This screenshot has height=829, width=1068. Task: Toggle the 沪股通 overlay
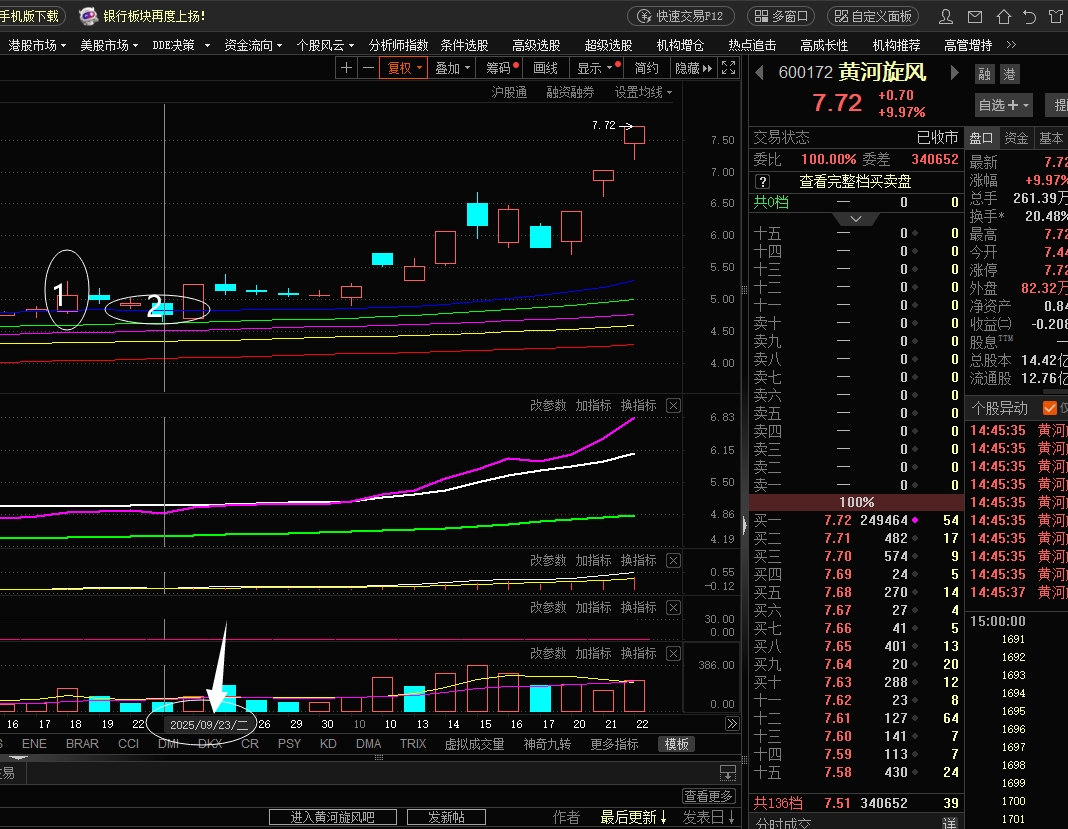click(x=509, y=92)
